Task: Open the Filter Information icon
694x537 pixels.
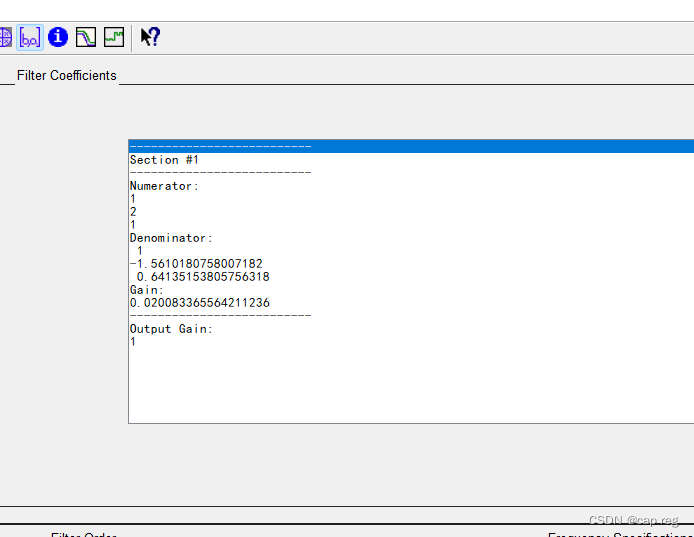Action: pyautogui.click(x=58, y=37)
